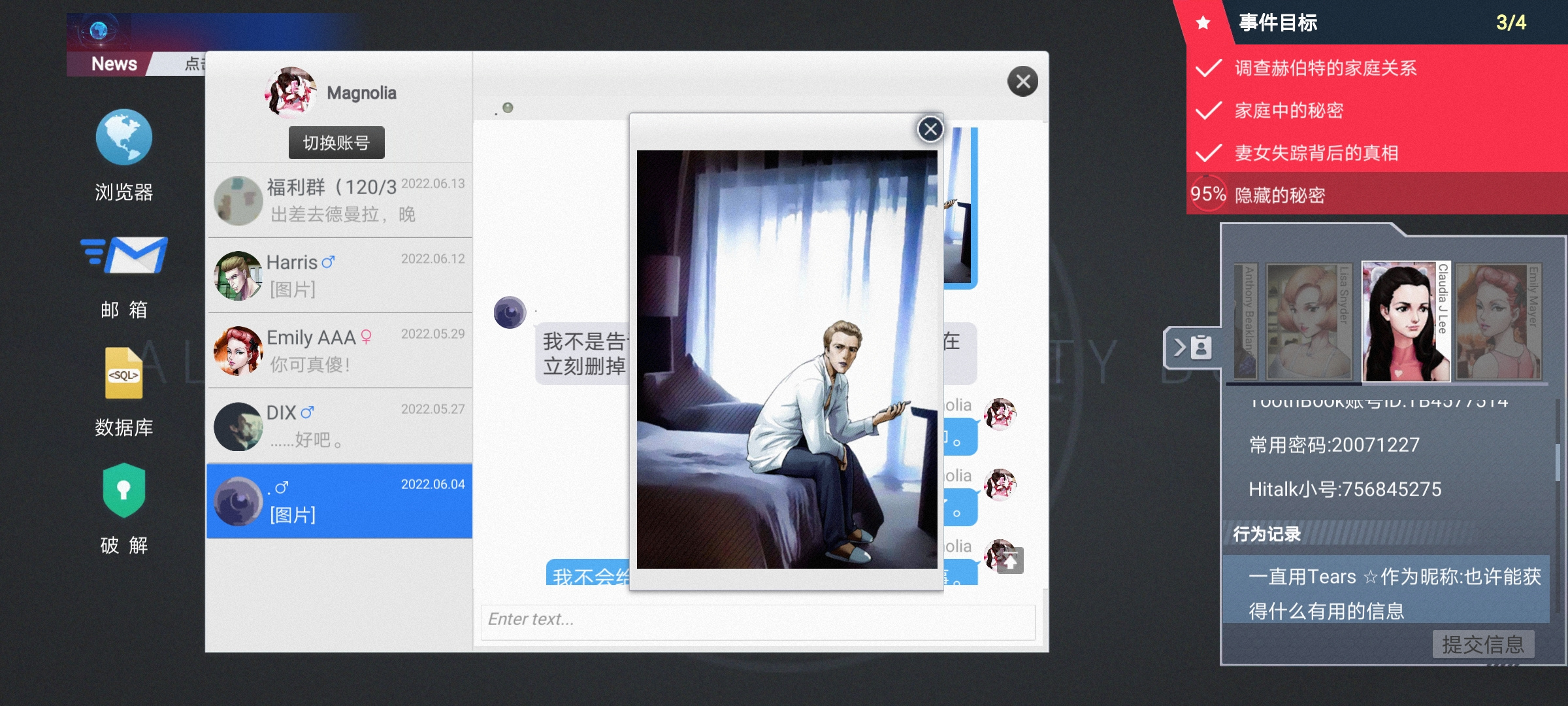Viewport: 1568px width, 706px height.
Task: Click the 家庭中的秘密 objective
Action: click(1289, 110)
